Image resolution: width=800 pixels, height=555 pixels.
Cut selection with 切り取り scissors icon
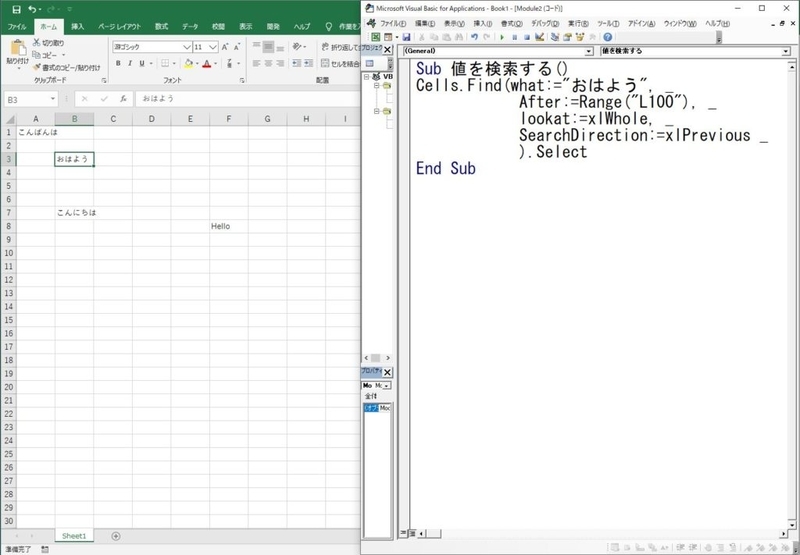tap(37, 43)
